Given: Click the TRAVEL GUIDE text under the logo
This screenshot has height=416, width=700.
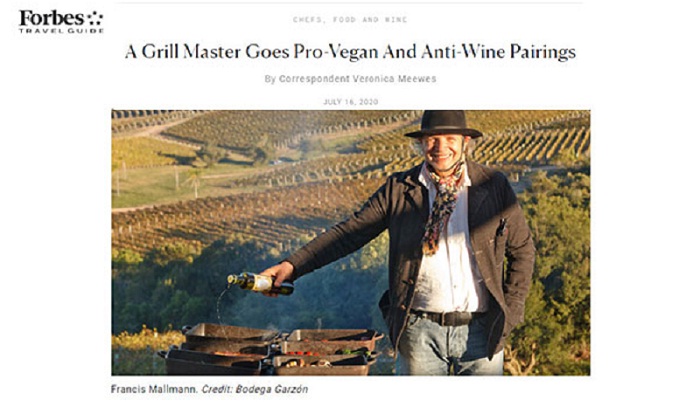Looking at the screenshot, I should point(61,31).
